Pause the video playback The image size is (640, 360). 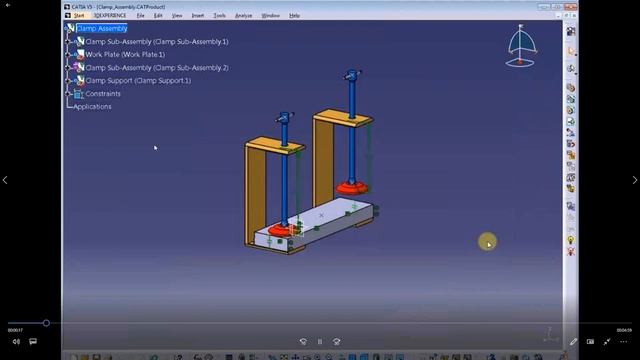(x=320, y=342)
